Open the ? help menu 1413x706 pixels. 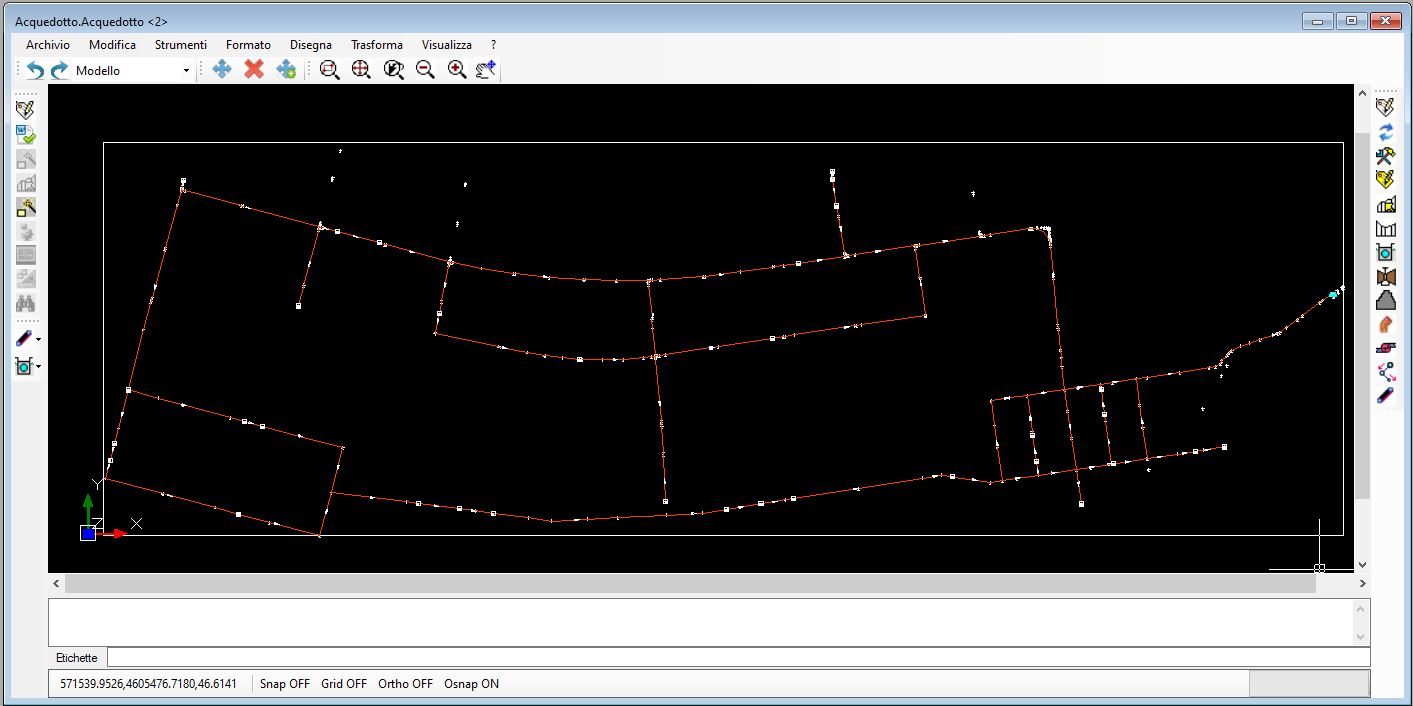click(x=493, y=45)
